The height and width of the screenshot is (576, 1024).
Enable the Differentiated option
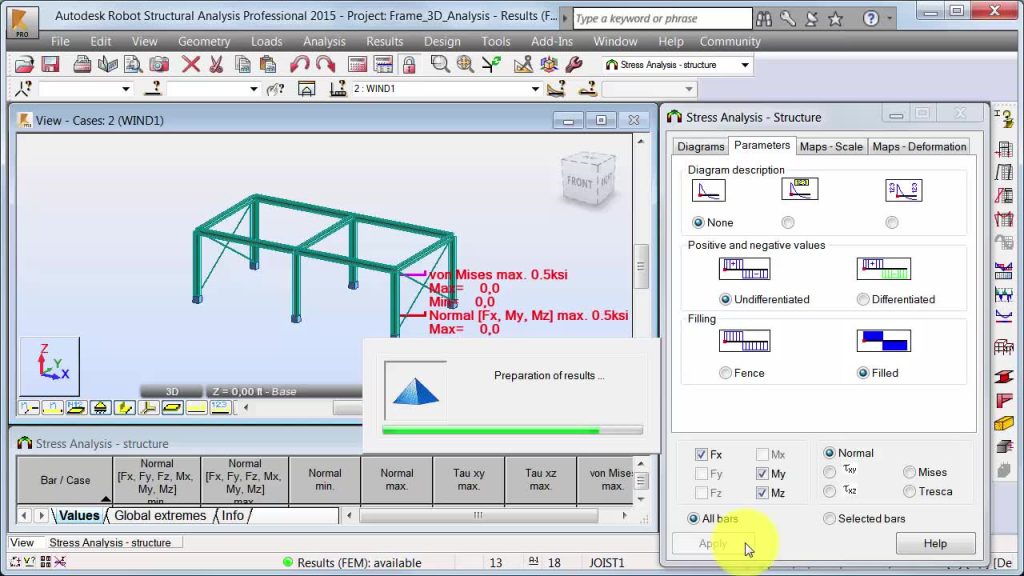coord(862,298)
